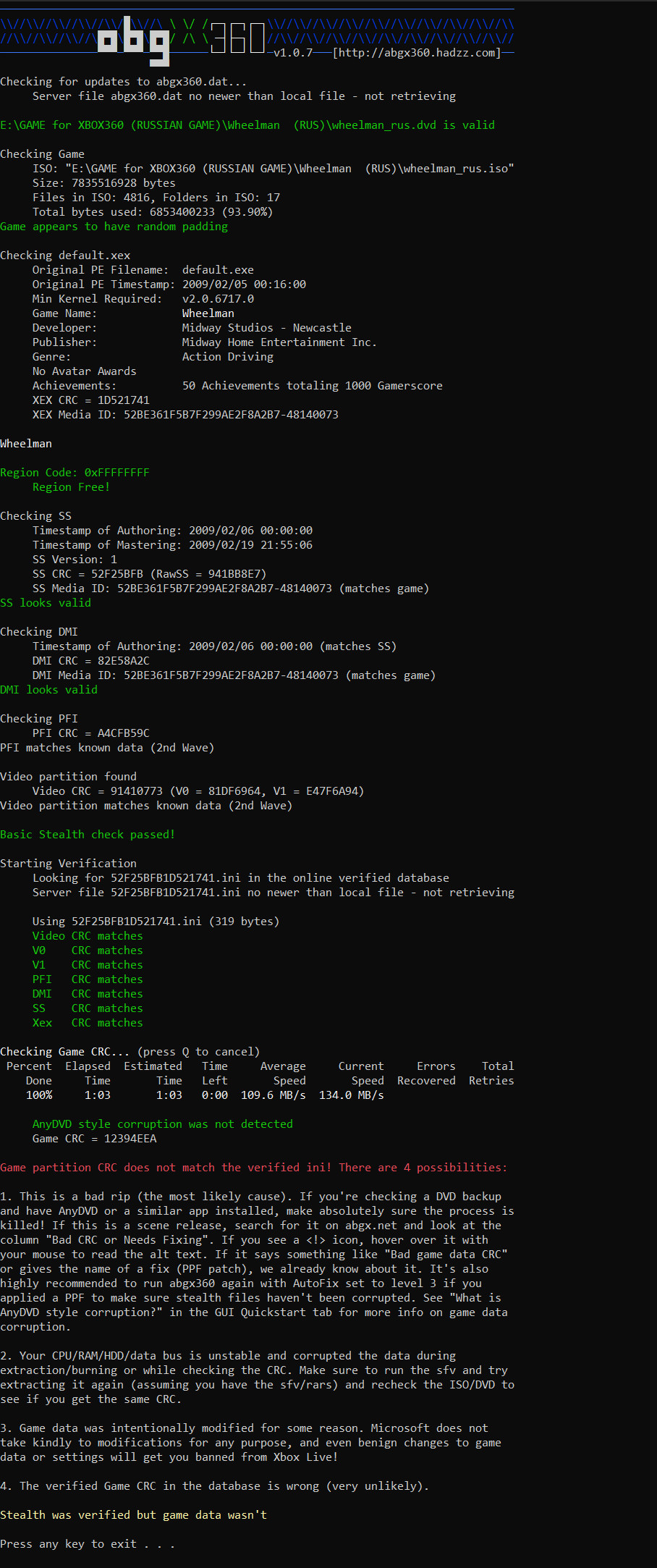657x1568 pixels.
Task: Click '50 Achievements totaling 1000 Gamerscore'
Action: (x=313, y=386)
